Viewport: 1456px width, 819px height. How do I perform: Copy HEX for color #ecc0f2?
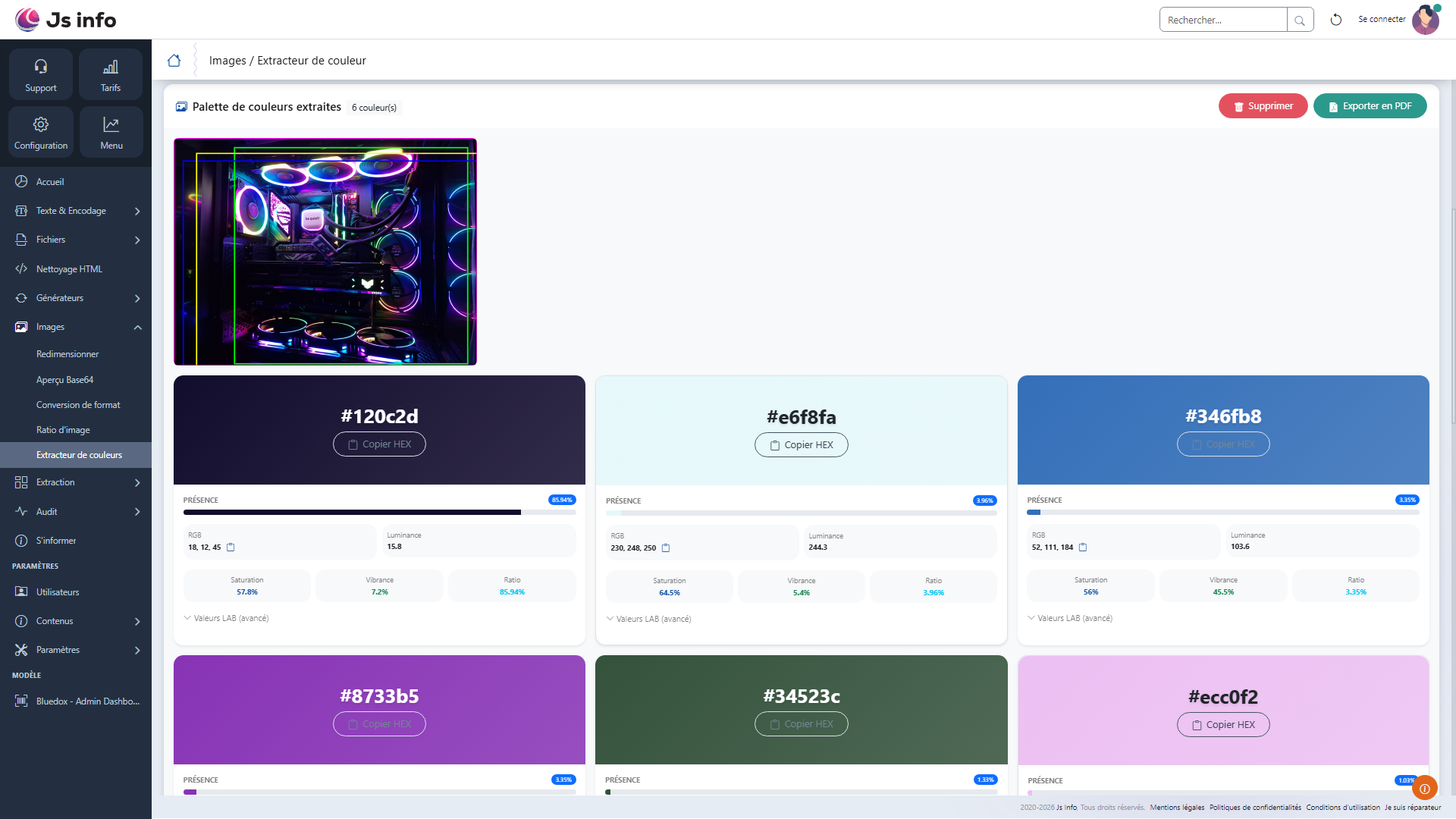coord(1223,725)
